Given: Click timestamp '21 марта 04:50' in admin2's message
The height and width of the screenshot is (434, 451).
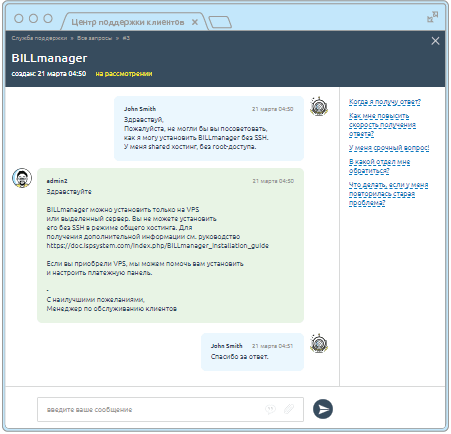Looking at the screenshot, I should [x=273, y=181].
